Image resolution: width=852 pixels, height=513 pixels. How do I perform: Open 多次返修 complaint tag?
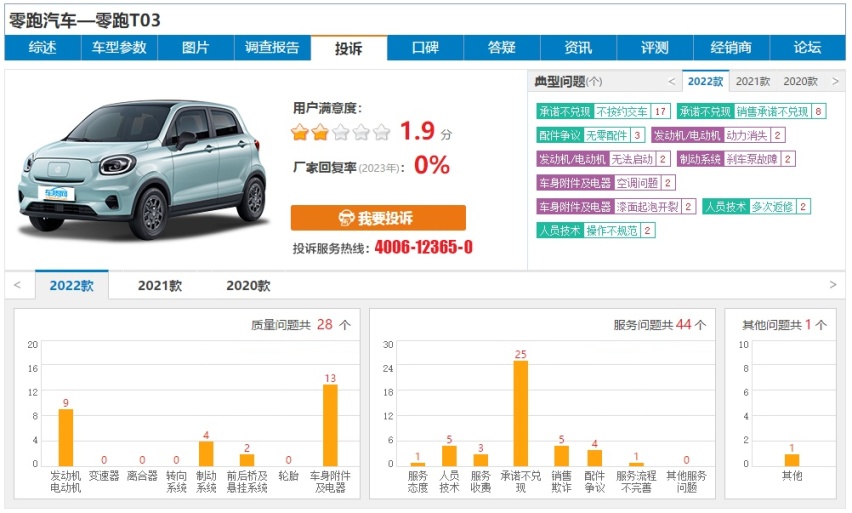(756, 207)
